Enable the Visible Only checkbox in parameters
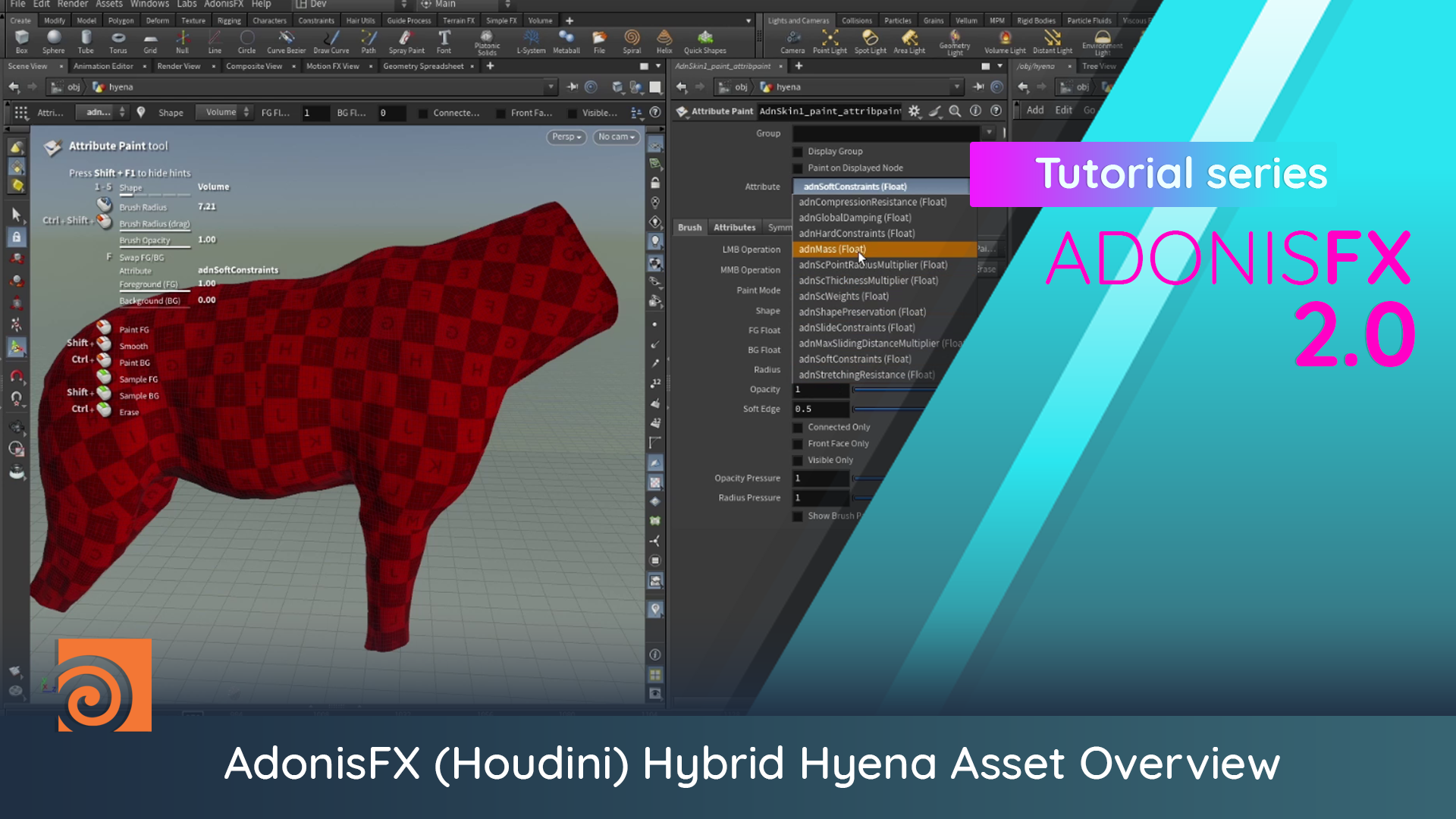 (x=798, y=460)
